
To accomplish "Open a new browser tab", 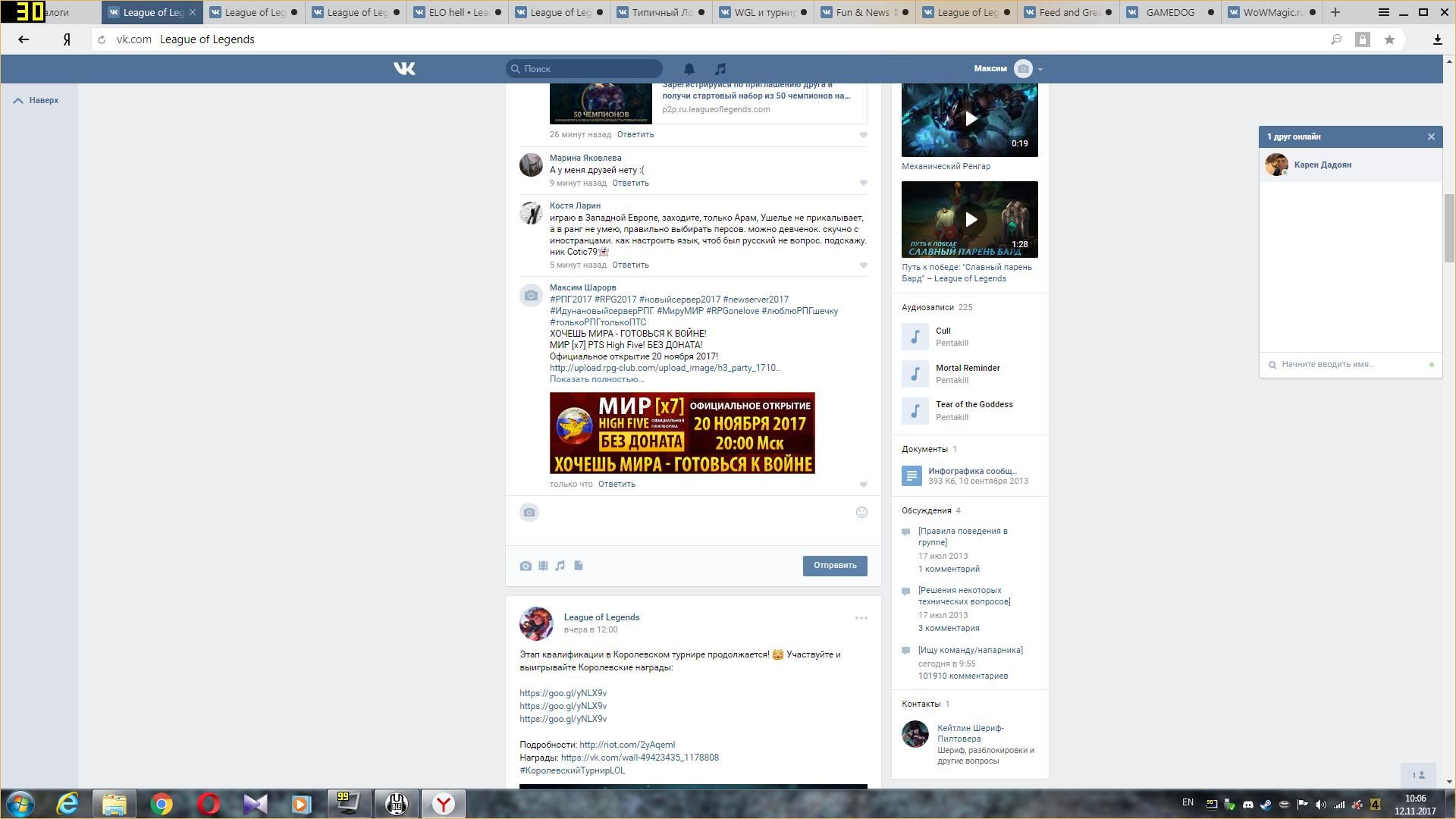I will tap(1335, 12).
